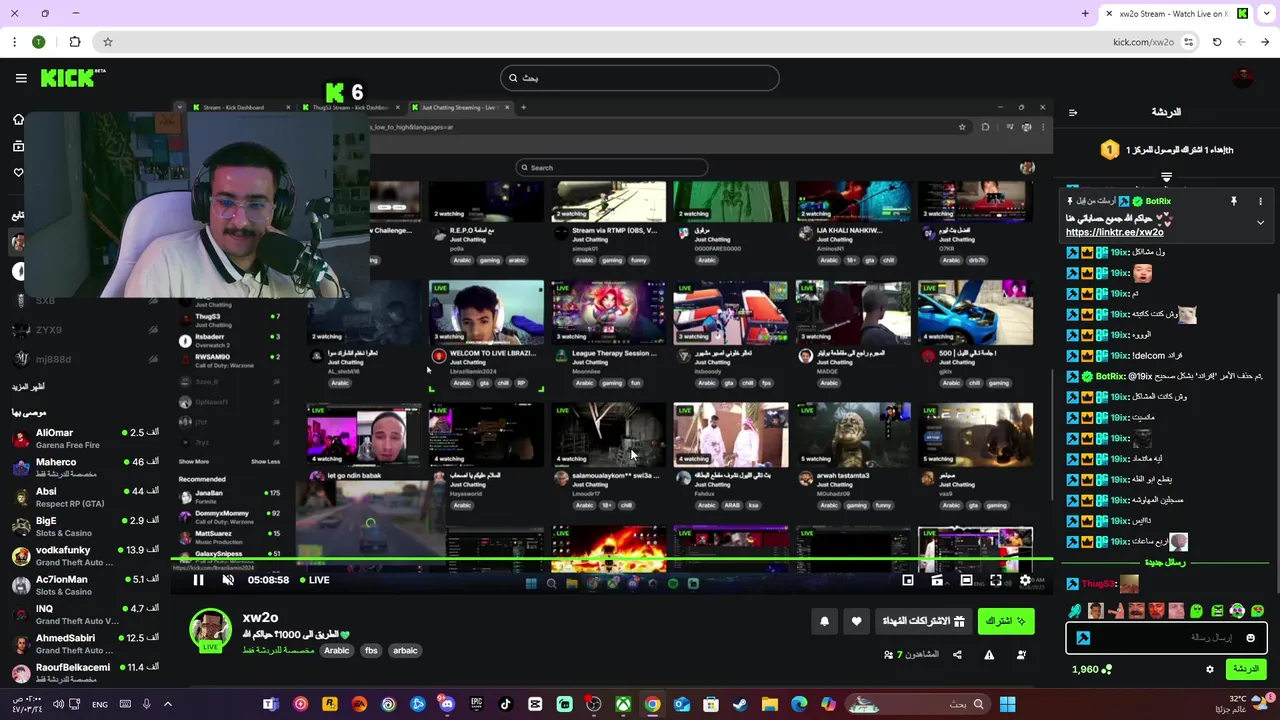The width and height of the screenshot is (1280, 720).
Task: Open the hamburger sidebar menu
Action: (21, 78)
